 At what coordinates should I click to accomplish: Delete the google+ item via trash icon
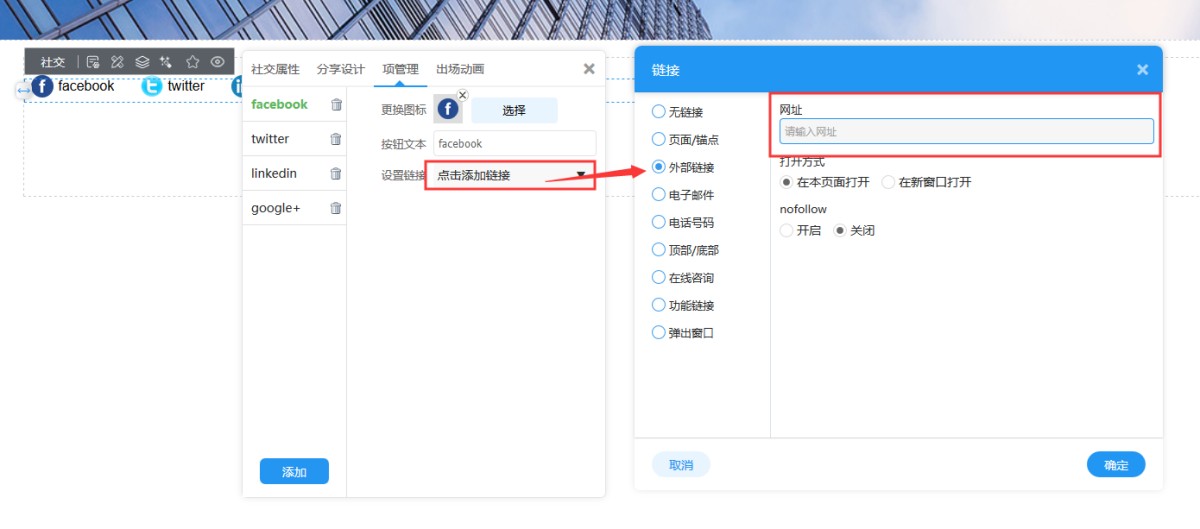tap(336, 208)
